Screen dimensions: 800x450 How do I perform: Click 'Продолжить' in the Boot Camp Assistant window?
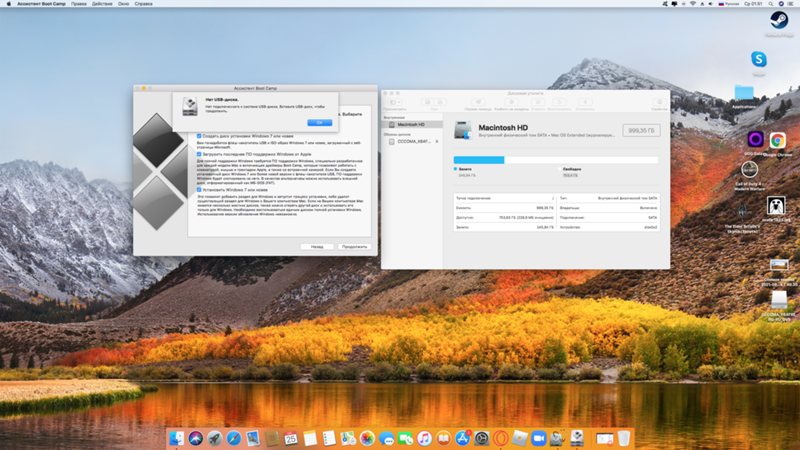pyautogui.click(x=354, y=246)
